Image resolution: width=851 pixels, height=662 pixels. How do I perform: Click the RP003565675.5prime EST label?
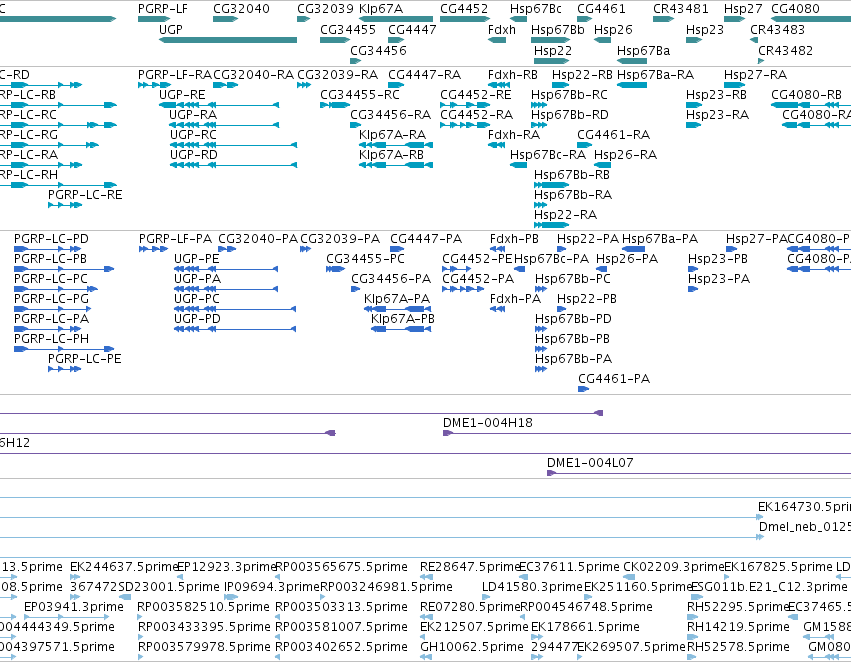[341, 567]
